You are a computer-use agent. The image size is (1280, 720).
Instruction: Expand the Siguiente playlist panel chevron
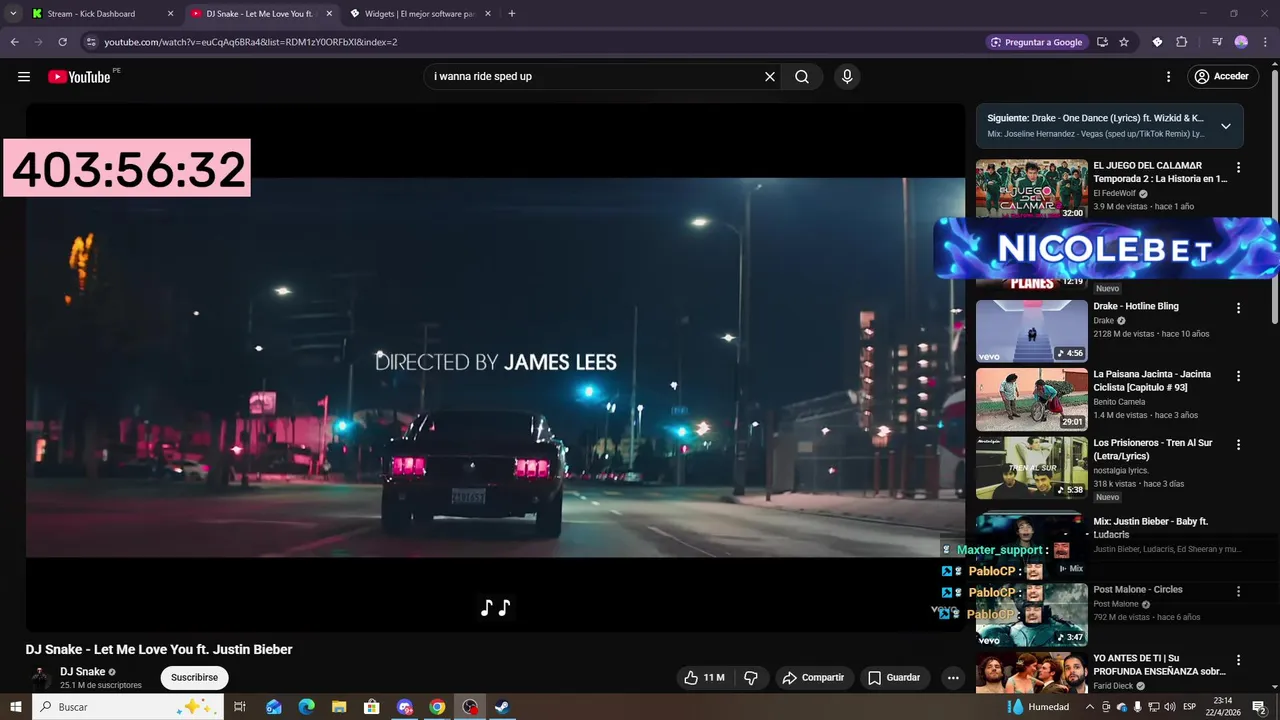pyautogui.click(x=1226, y=126)
